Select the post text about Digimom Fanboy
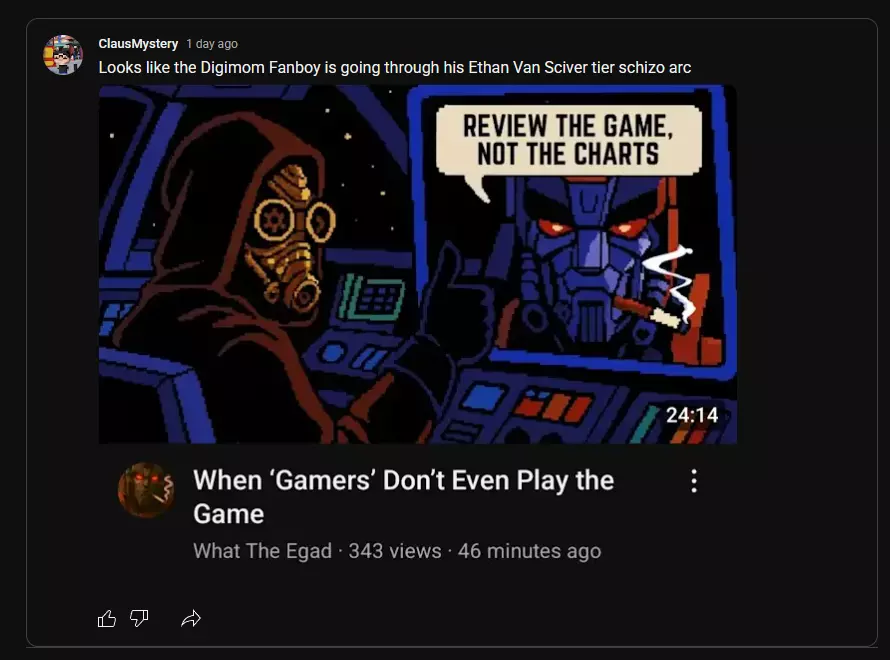This screenshot has height=660, width=890. coord(394,68)
